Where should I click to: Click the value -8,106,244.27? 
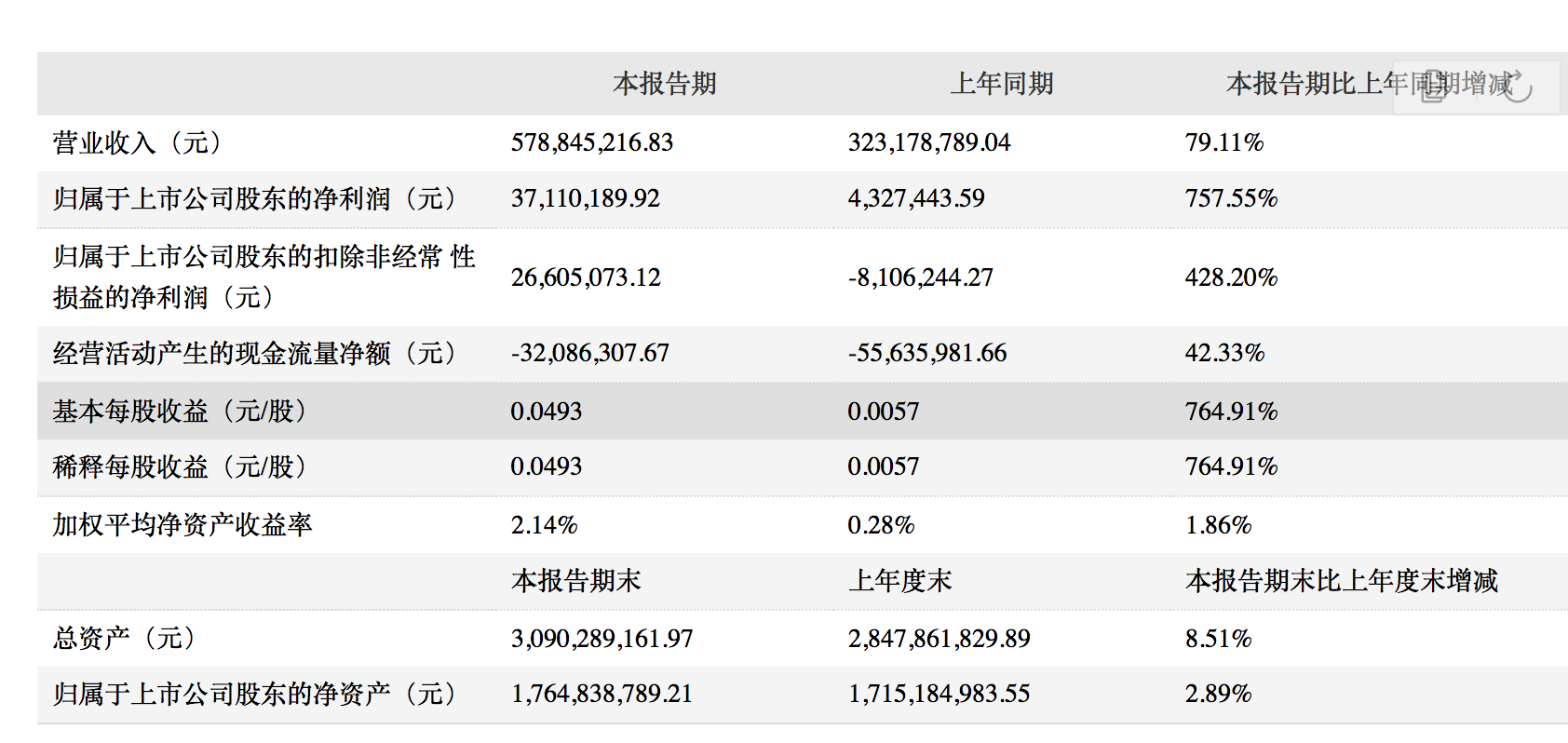click(x=921, y=277)
